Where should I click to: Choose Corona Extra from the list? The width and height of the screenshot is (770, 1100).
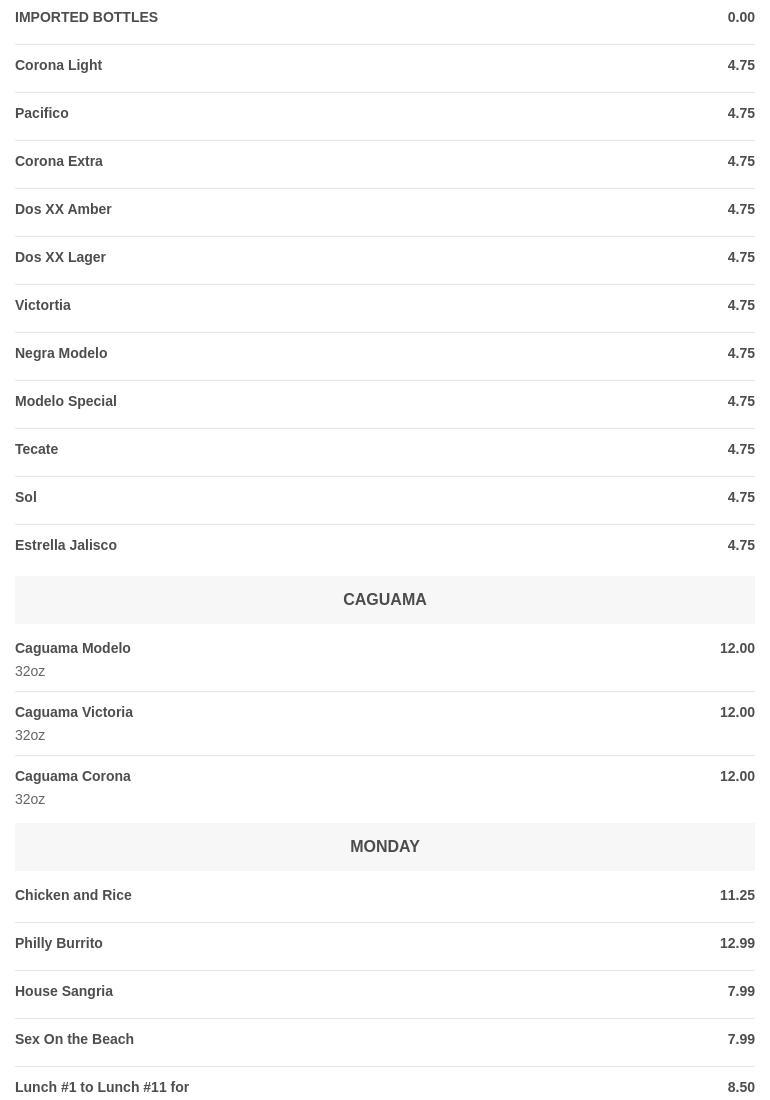[x=59, y=161]
